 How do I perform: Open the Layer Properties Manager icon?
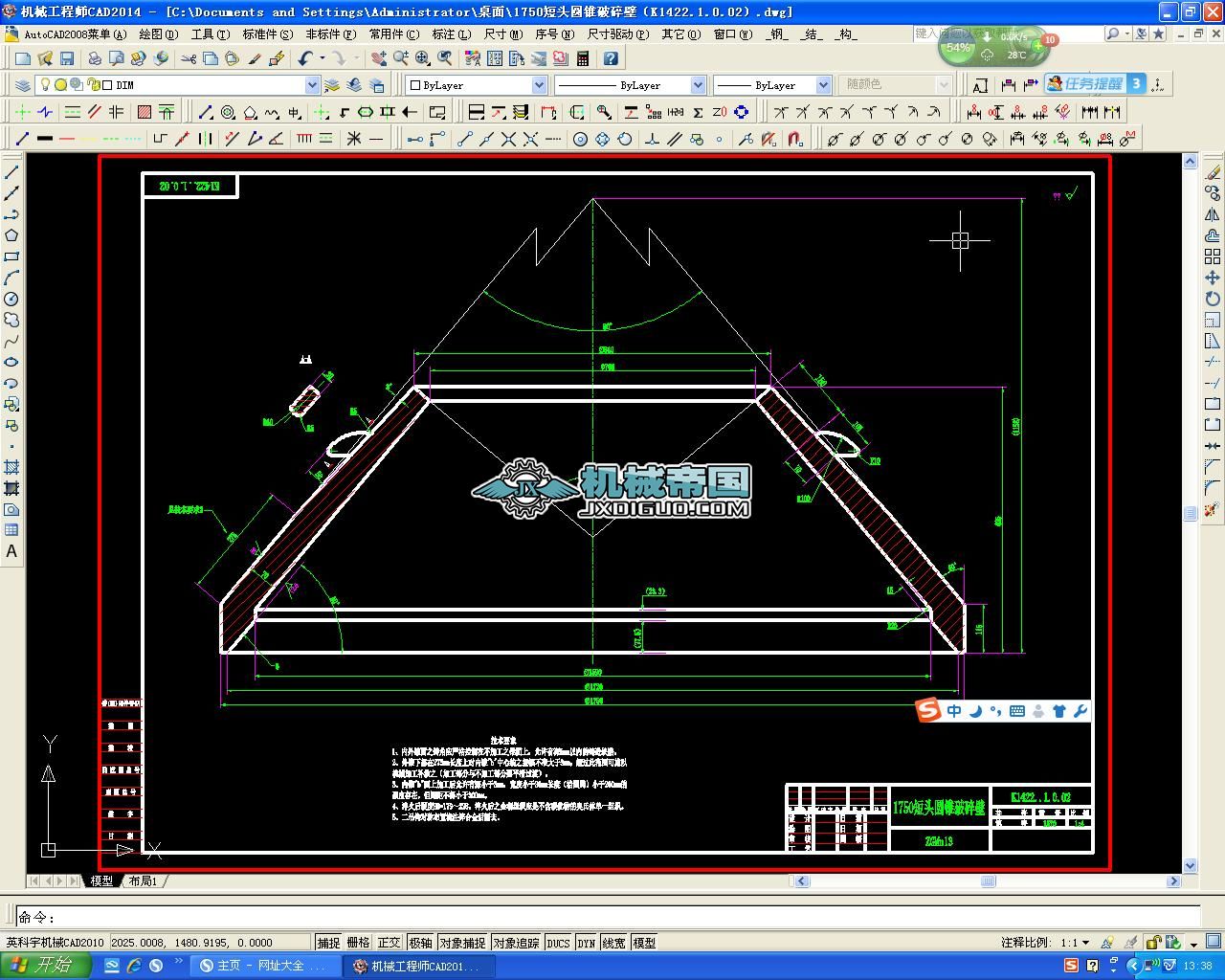22,85
